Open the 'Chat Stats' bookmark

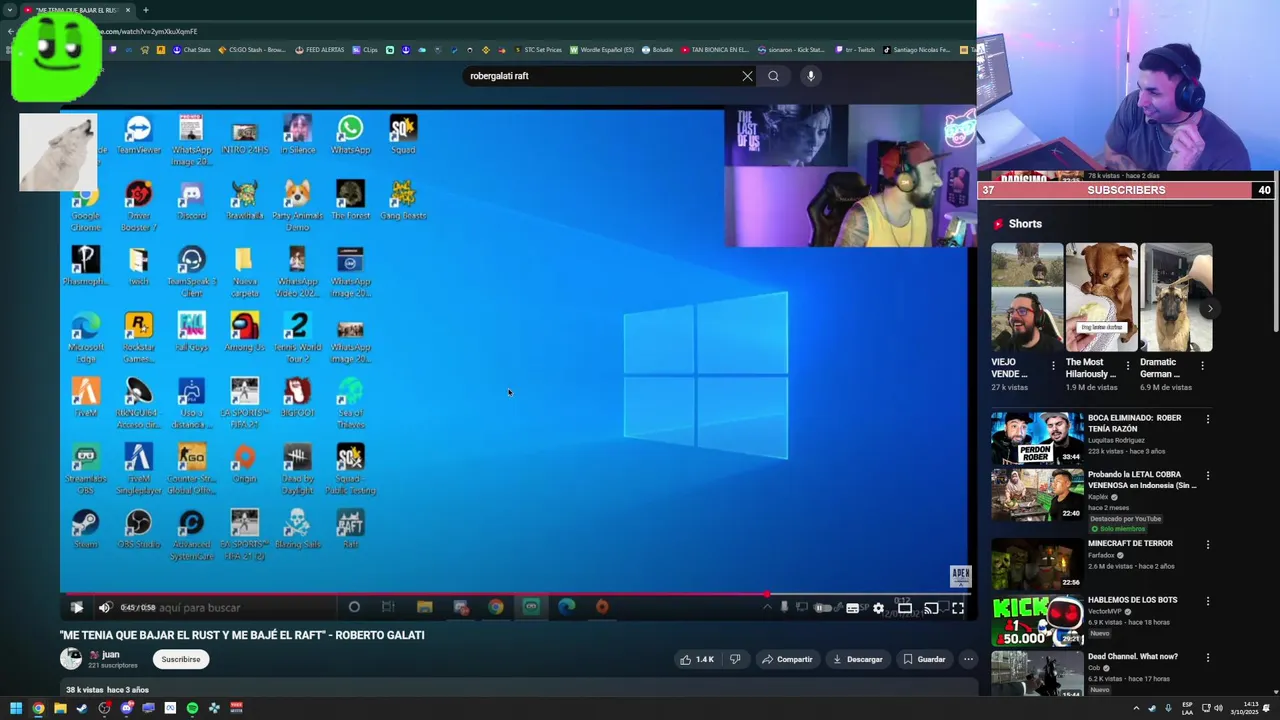pyautogui.click(x=192, y=50)
